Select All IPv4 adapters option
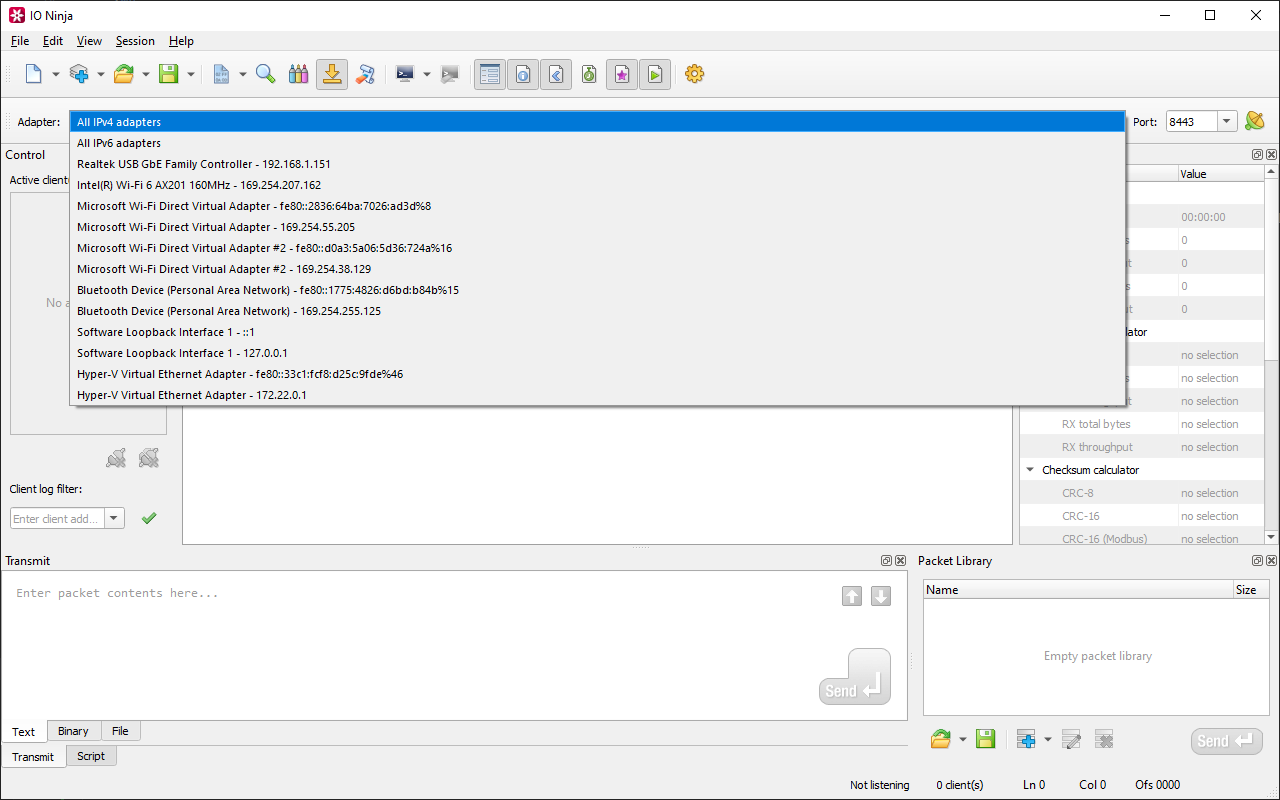1280x800 pixels. [x=597, y=122]
